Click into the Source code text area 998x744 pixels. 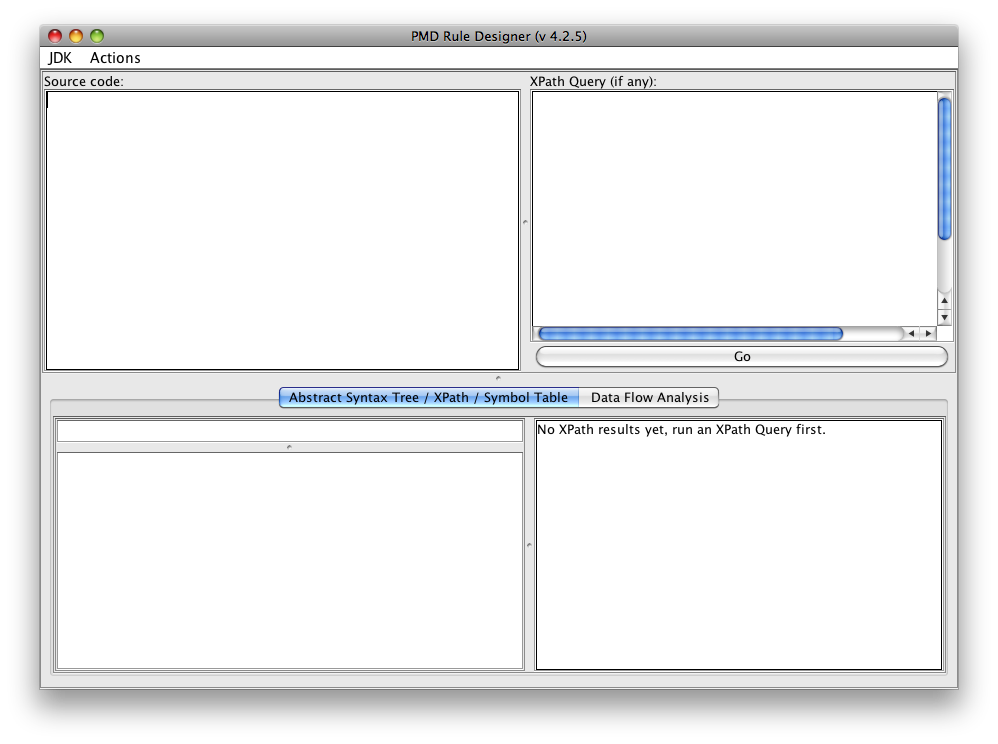tap(283, 230)
